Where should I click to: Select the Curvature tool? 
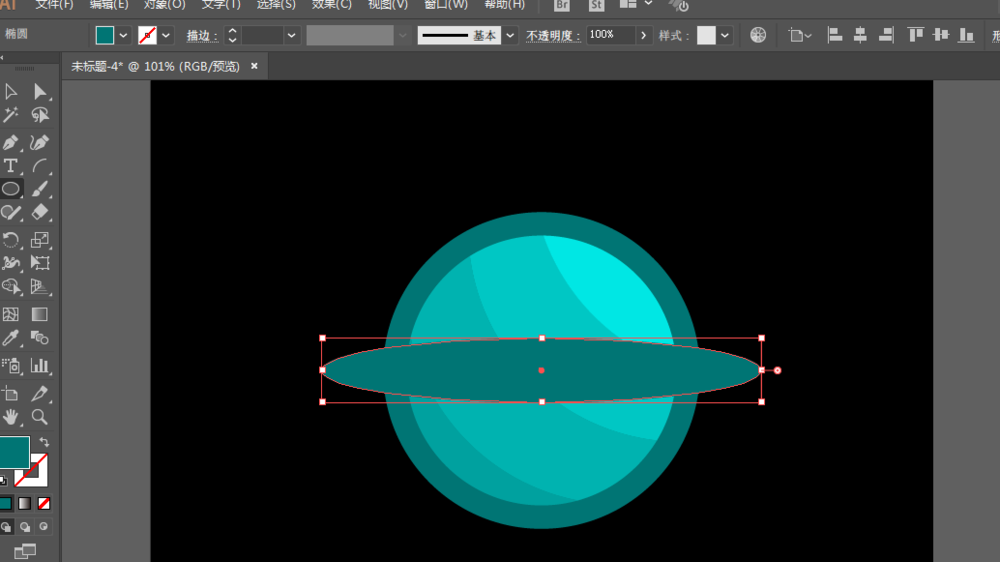point(40,142)
